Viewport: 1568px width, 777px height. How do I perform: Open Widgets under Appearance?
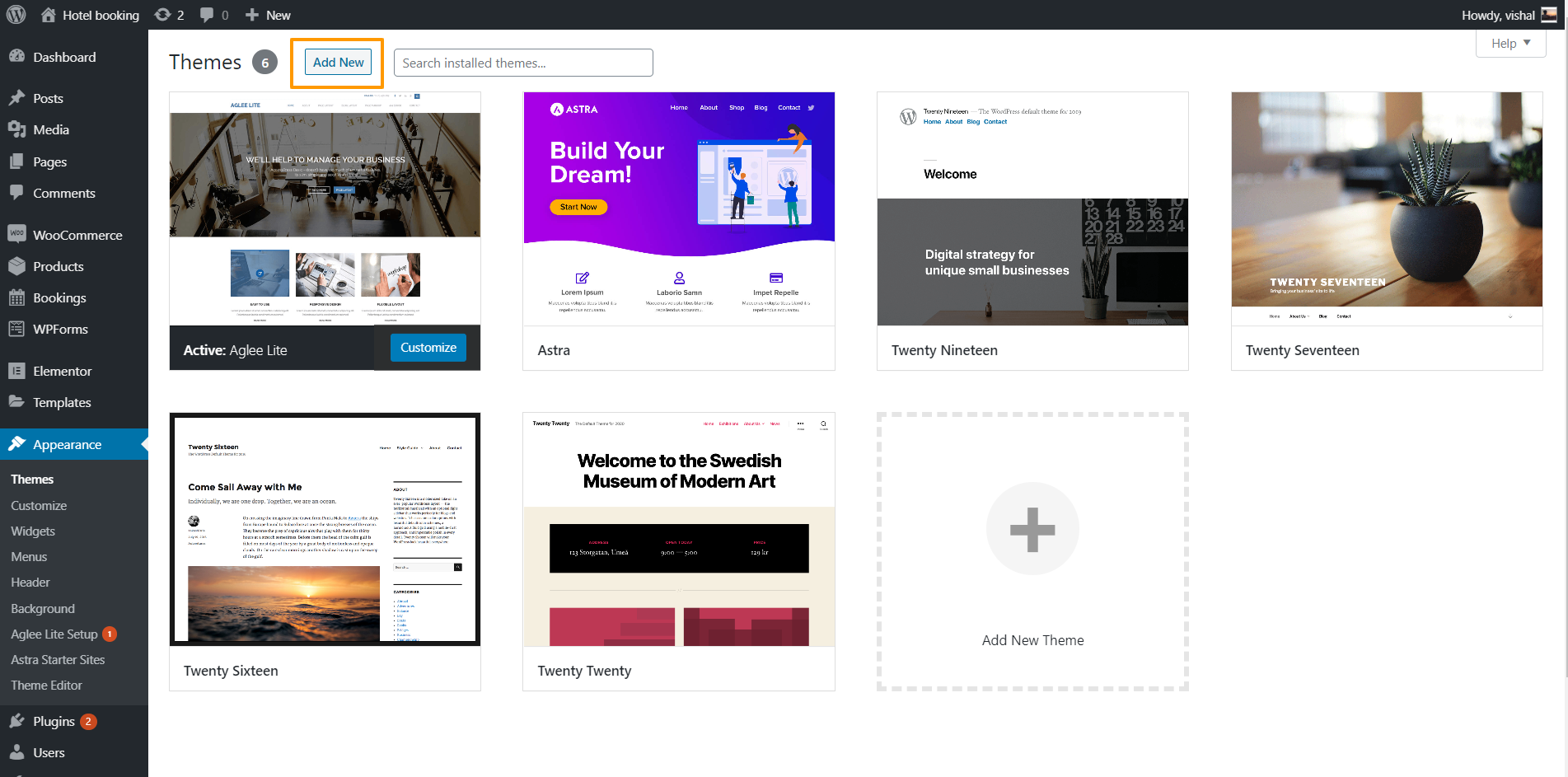tap(33, 531)
